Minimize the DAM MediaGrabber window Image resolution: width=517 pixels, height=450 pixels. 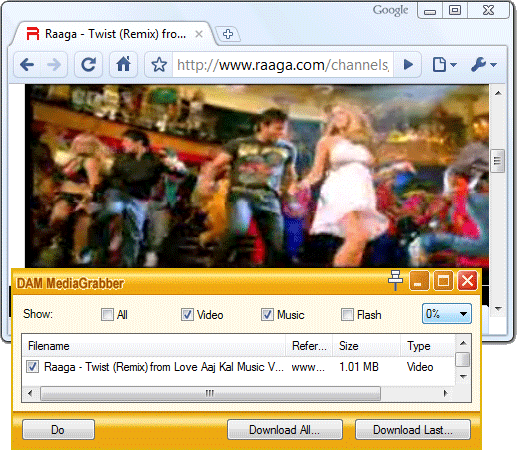[x=419, y=281]
